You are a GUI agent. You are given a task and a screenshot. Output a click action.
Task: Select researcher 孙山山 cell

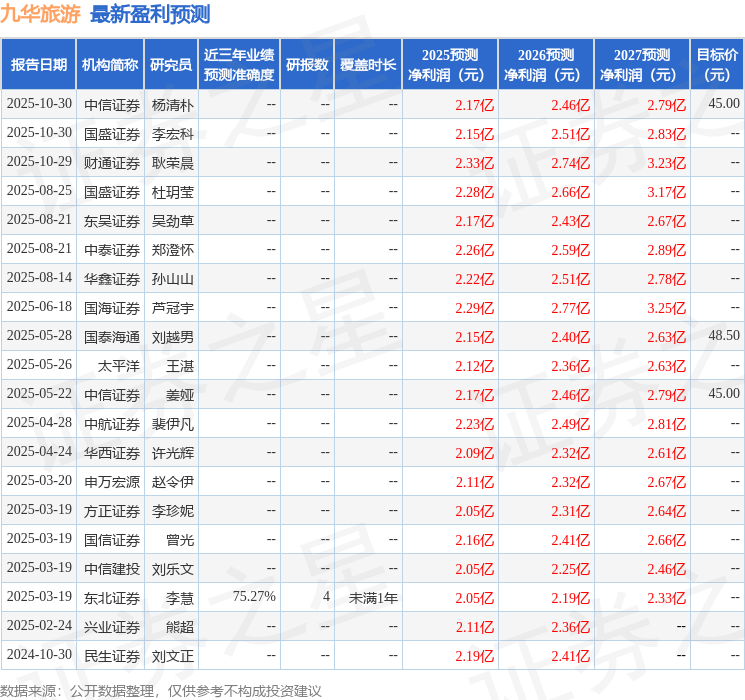click(x=172, y=279)
